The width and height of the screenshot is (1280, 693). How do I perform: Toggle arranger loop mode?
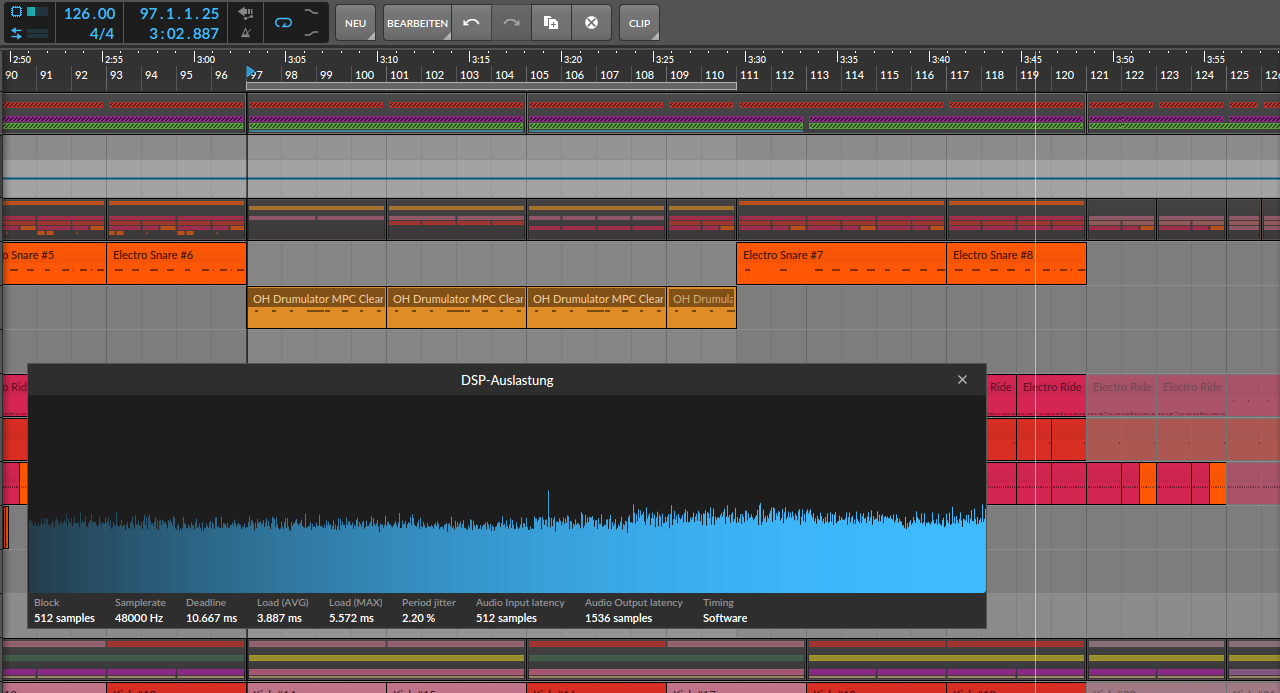click(x=283, y=22)
